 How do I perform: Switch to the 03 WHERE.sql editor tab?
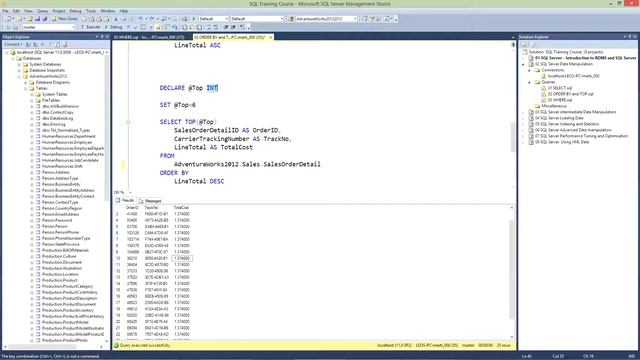[x=149, y=37]
